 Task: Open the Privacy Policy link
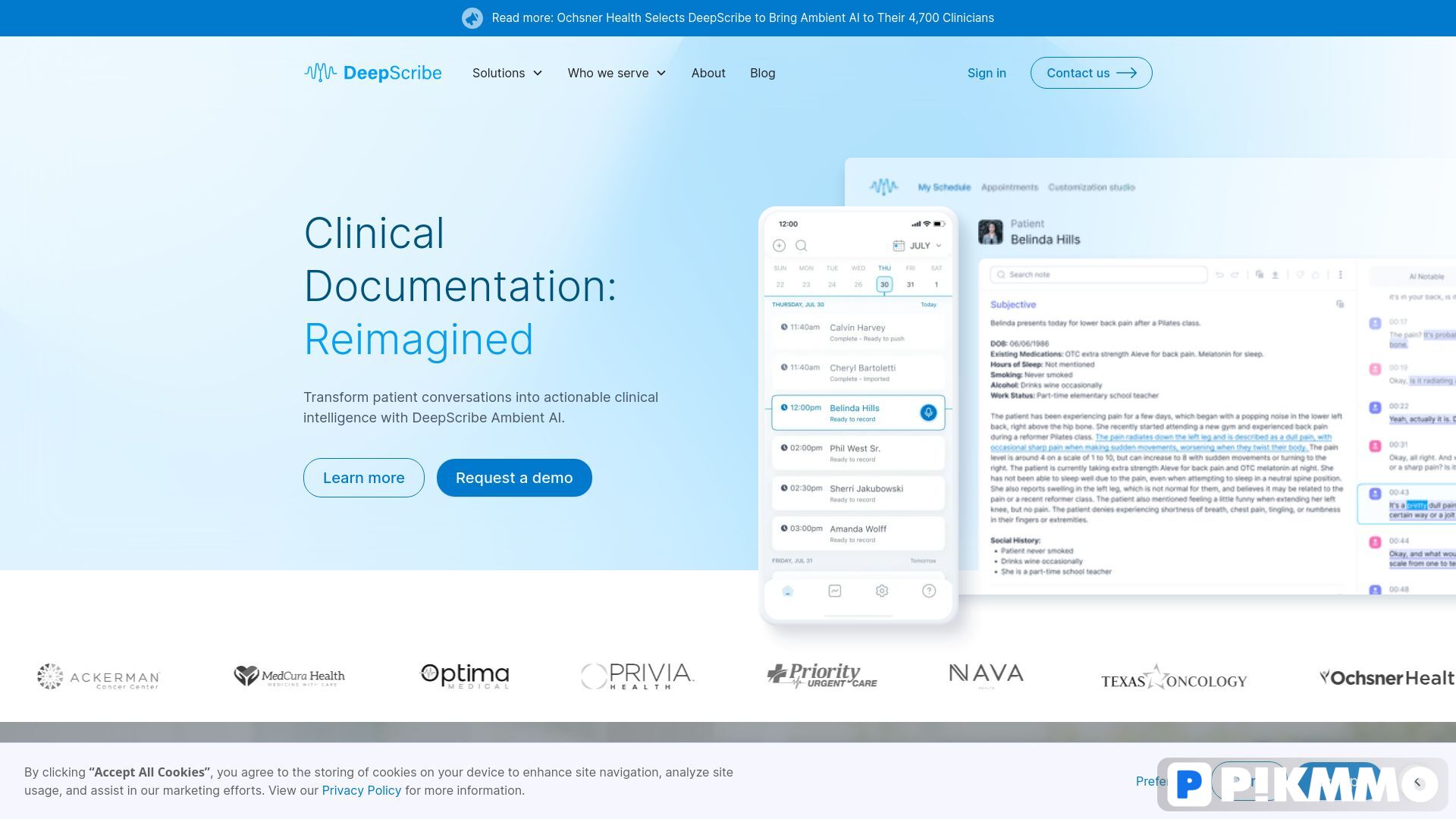[362, 790]
